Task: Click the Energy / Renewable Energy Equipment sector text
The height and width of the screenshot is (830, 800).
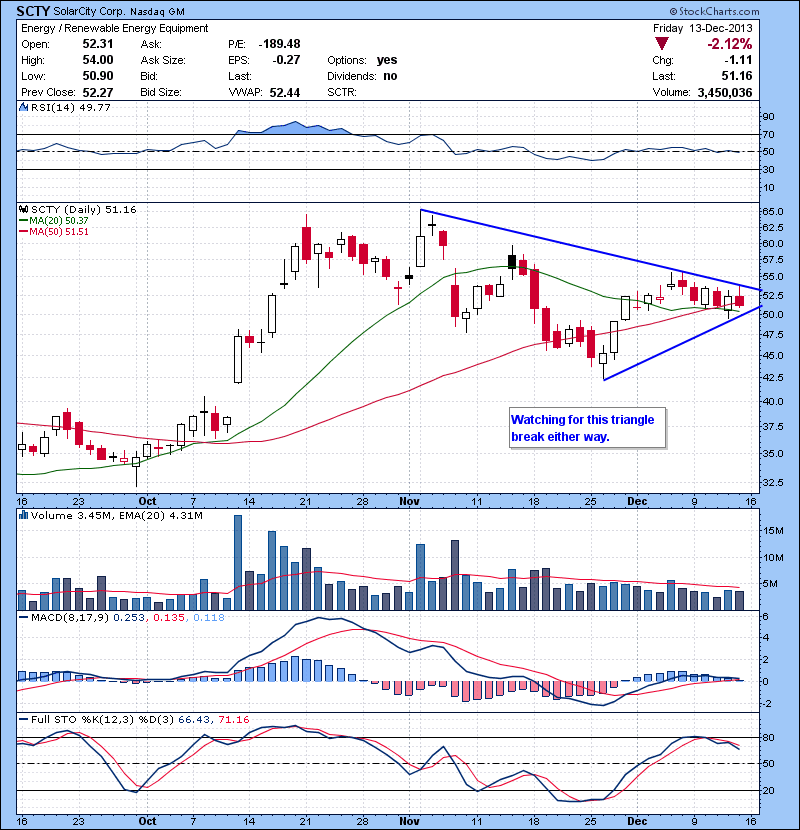Action: click(115, 28)
